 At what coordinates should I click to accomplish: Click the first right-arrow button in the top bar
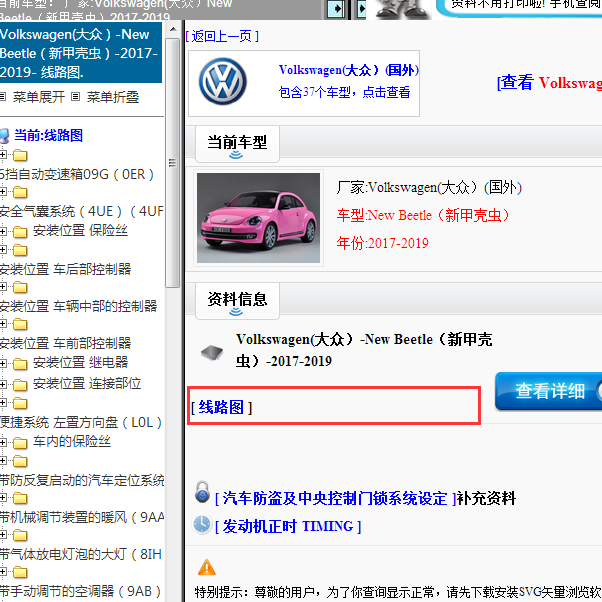(336, 8)
